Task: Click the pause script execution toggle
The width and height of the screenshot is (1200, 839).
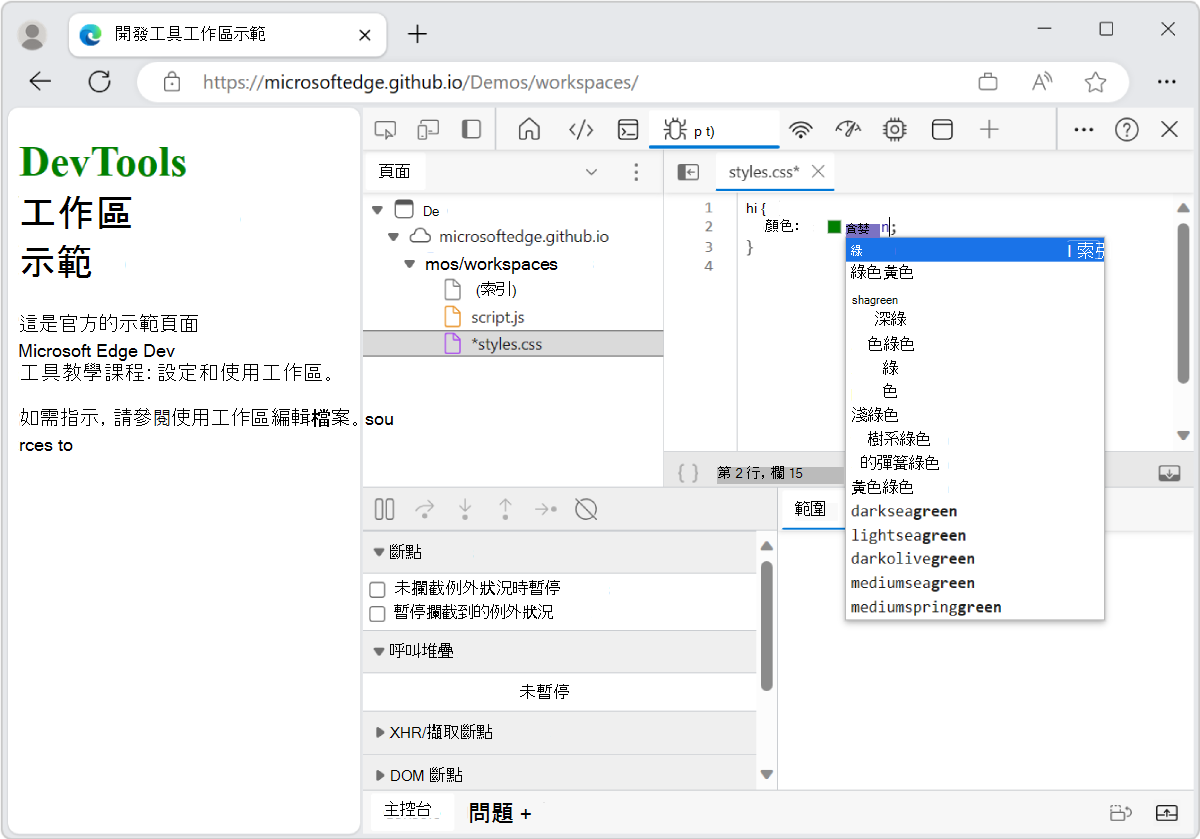Action: point(384,509)
